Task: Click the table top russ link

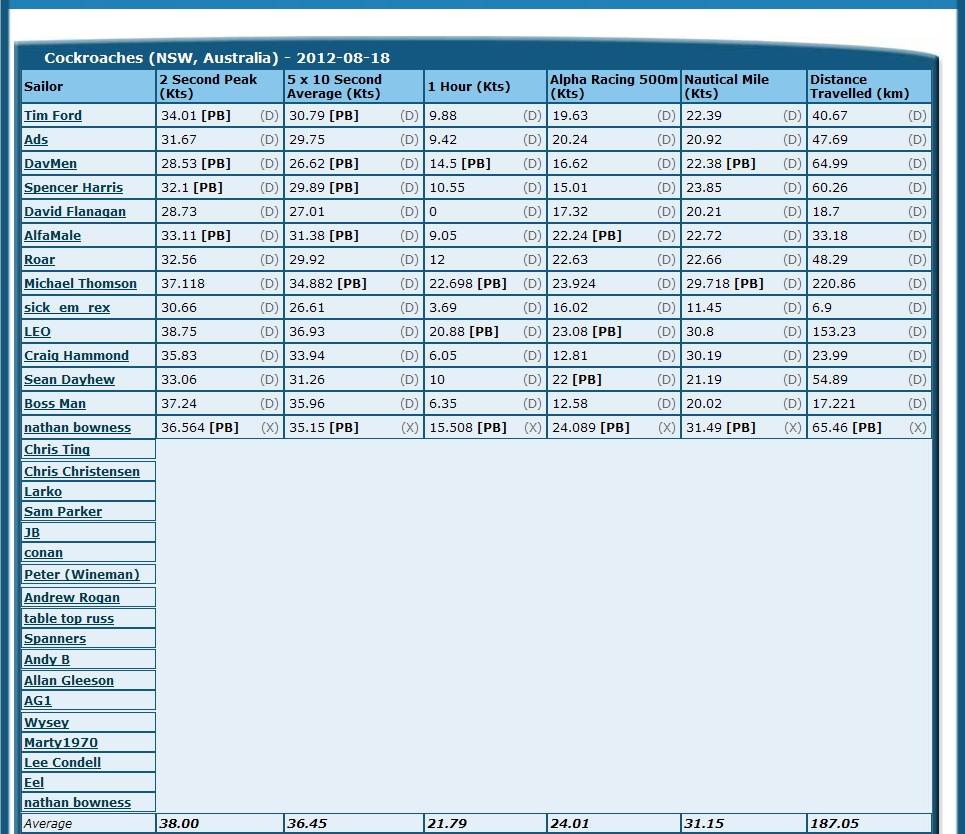Action: coord(69,619)
